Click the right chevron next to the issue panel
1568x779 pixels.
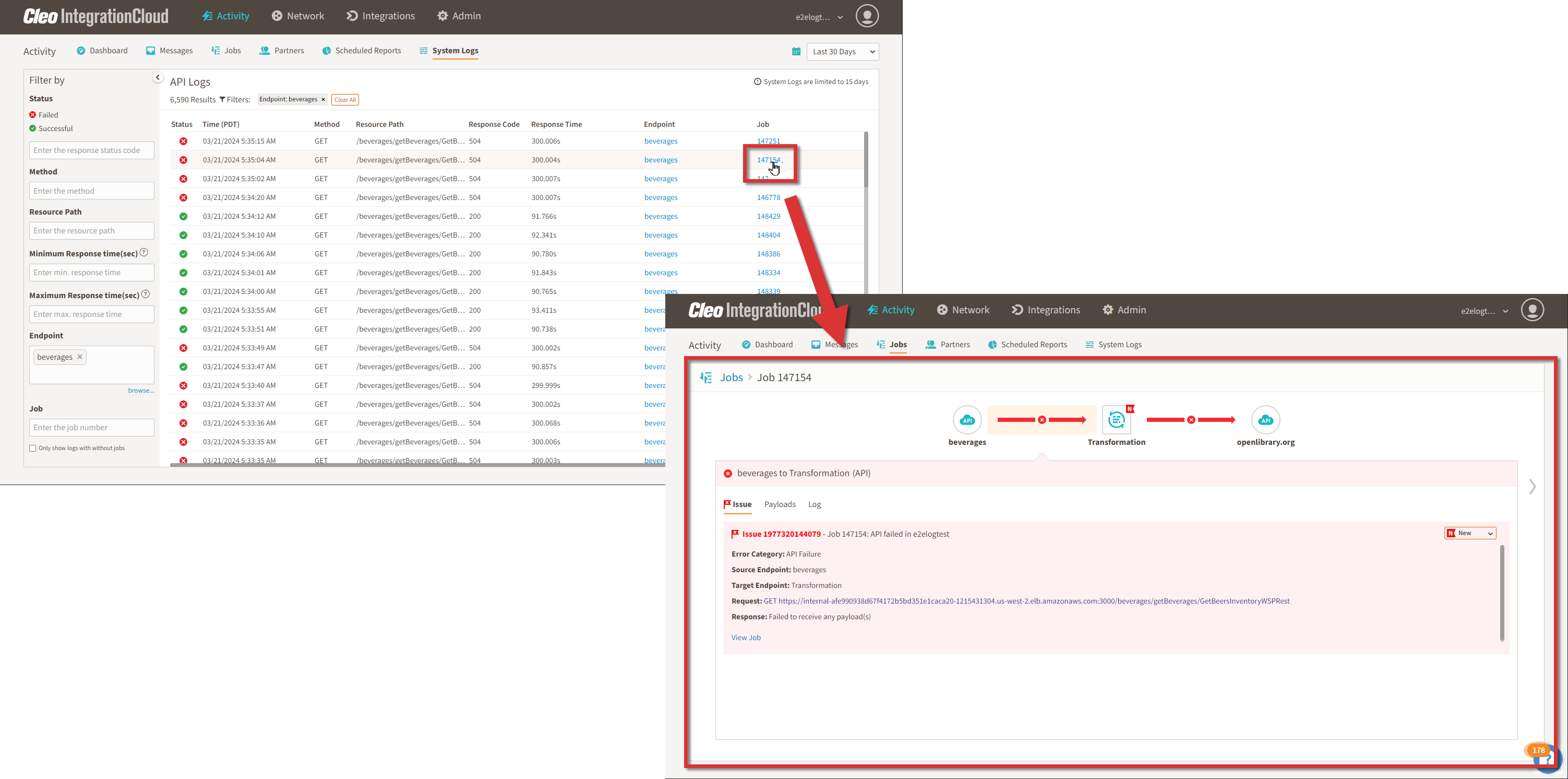pos(1532,487)
